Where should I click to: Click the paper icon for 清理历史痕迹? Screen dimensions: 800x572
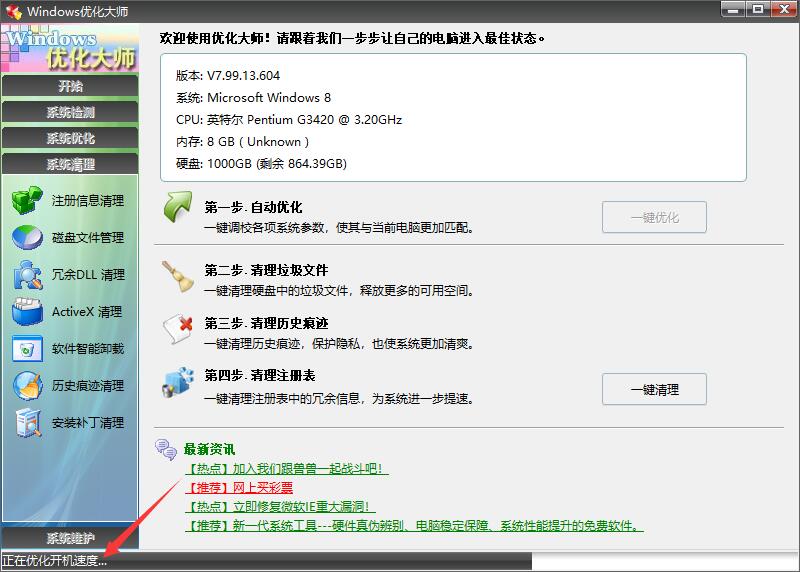(178, 329)
